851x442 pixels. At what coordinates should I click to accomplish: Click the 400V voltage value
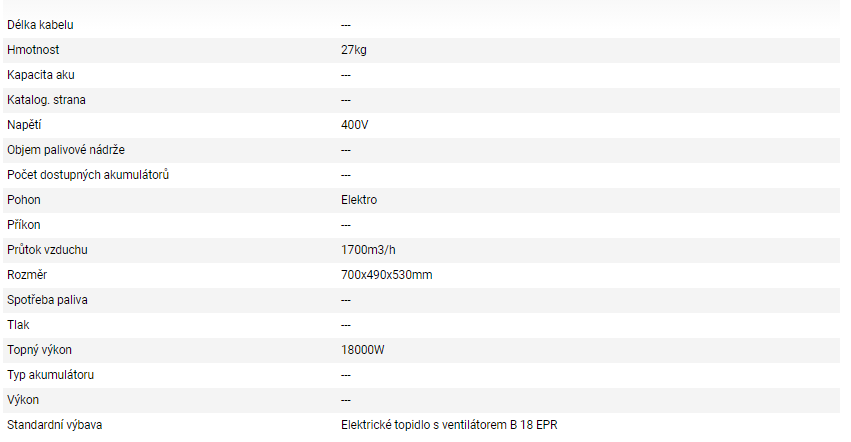coord(355,124)
